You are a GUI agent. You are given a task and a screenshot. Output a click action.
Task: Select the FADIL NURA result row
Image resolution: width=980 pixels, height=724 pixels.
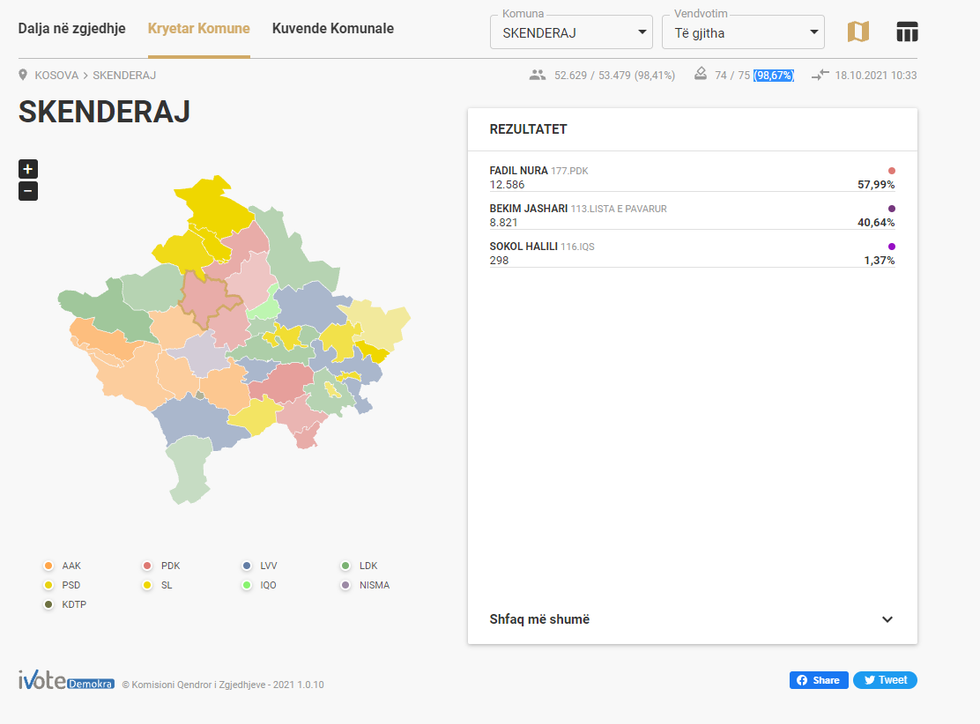692,178
